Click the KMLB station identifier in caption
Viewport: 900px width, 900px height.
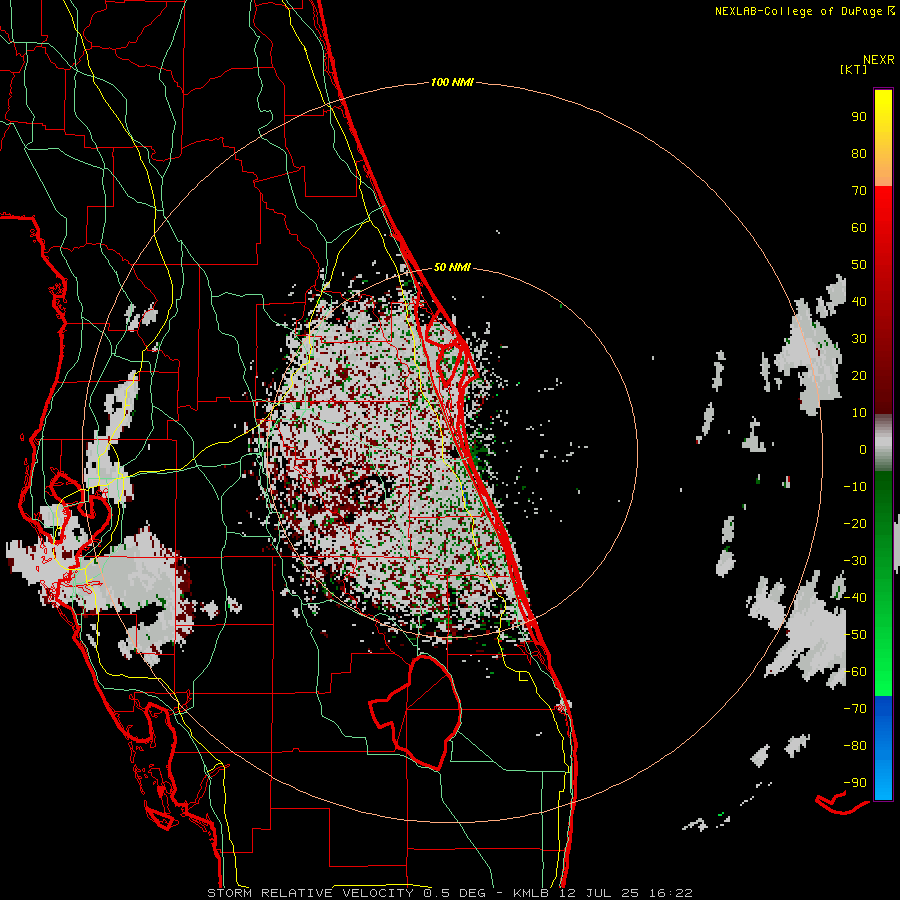pos(531,893)
